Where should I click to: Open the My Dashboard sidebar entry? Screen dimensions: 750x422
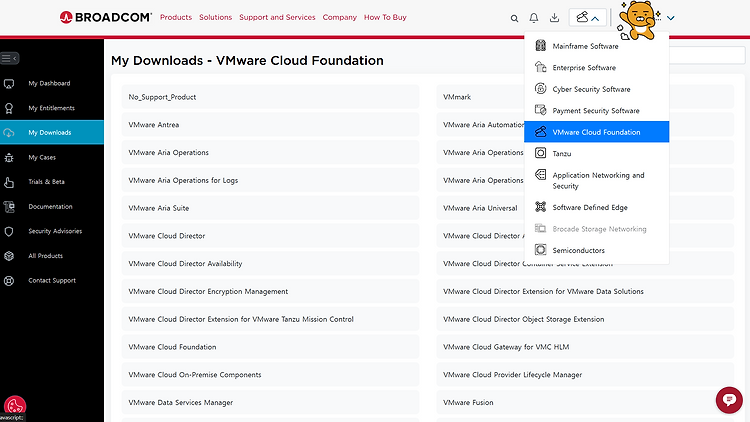[52, 83]
